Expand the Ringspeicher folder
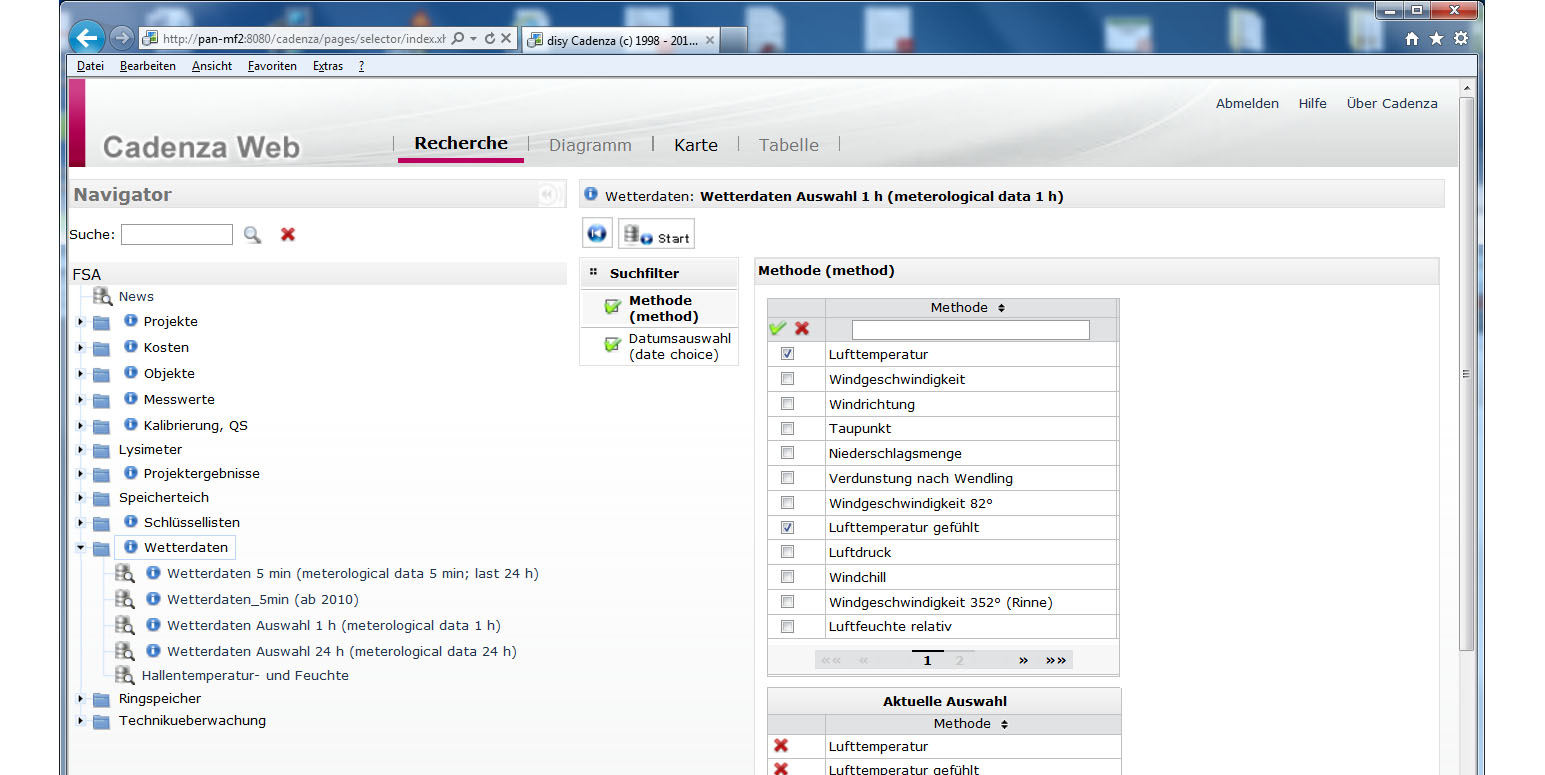The image size is (1545, 775). tap(81, 699)
